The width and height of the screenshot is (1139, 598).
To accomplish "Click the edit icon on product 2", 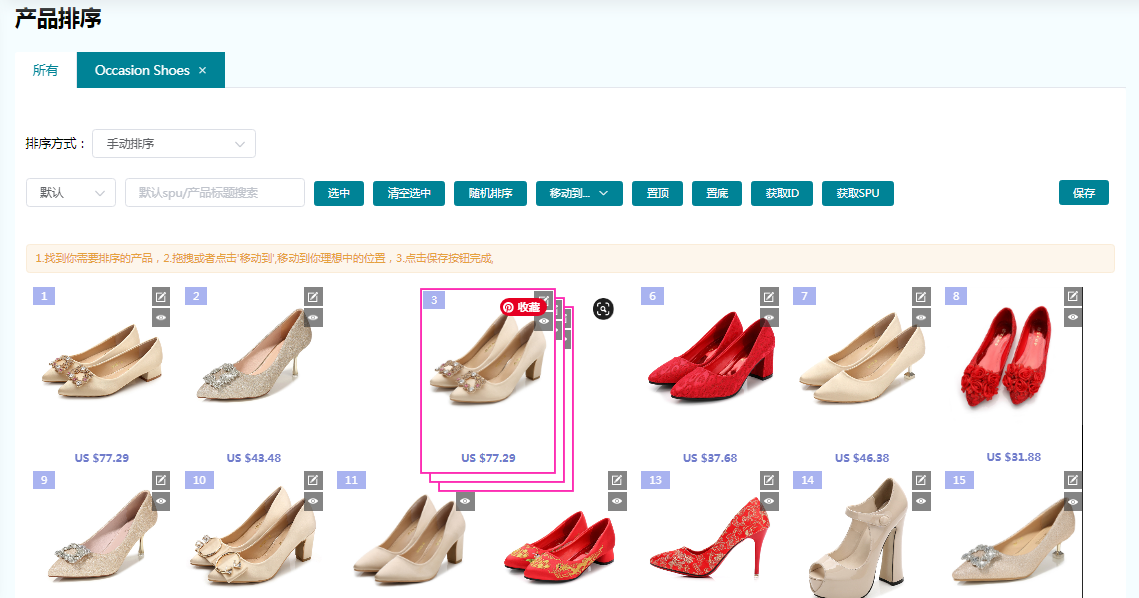I will click(x=313, y=296).
